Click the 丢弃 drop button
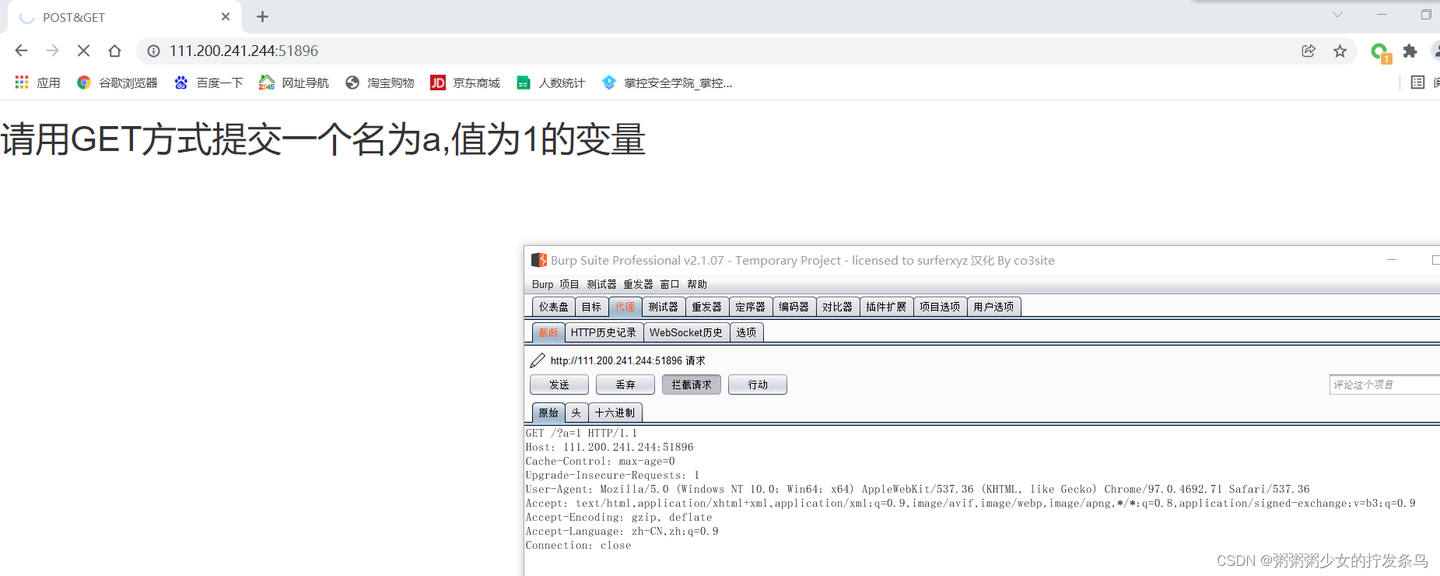1440x576 pixels. tap(625, 384)
